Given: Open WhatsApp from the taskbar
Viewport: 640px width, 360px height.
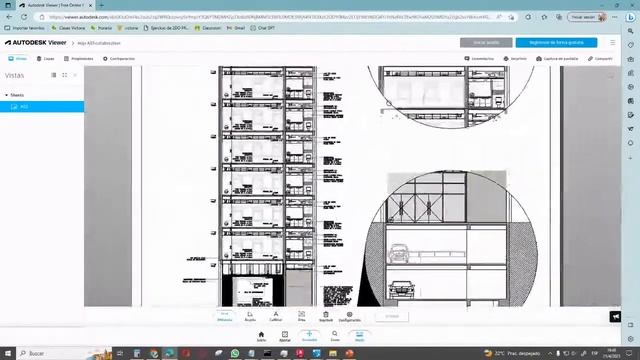Looking at the screenshot, I should pyautogui.click(x=235, y=353).
